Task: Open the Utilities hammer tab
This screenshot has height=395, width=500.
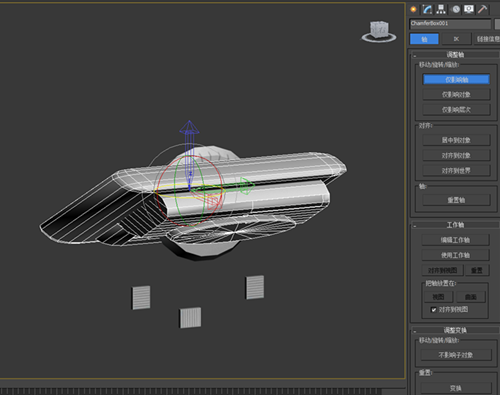Action: tap(482, 9)
